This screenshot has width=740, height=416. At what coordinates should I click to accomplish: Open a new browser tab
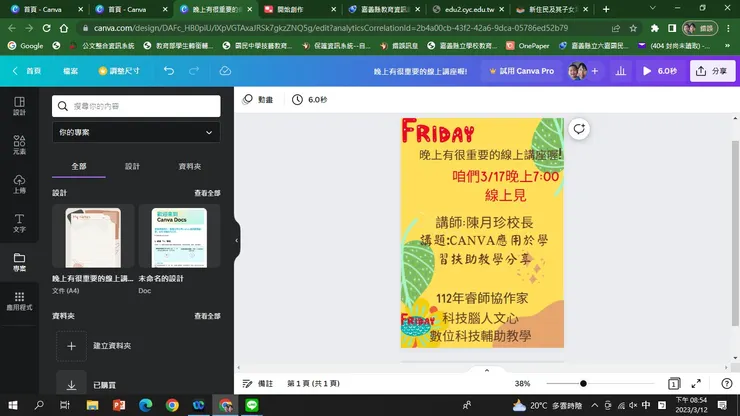point(606,9)
